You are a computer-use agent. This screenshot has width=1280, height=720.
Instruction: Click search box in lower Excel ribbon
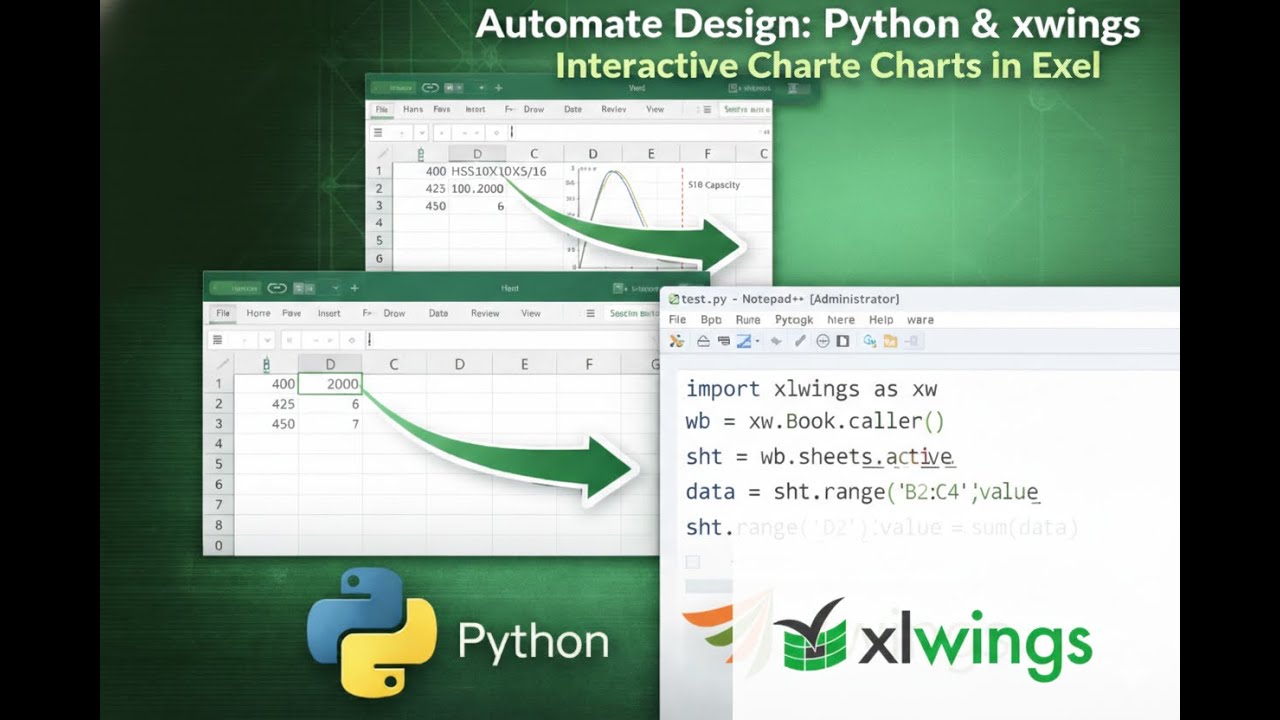(x=632, y=313)
